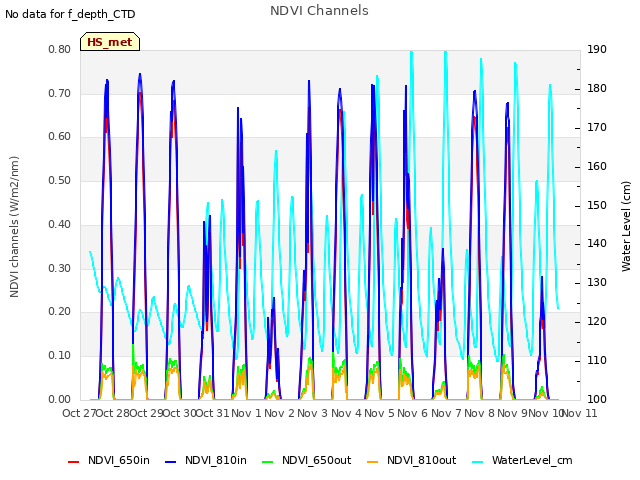Image resolution: width=640 pixels, height=480 pixels.
Task: Click the 130 tick label on right axis
Action: (597, 282)
